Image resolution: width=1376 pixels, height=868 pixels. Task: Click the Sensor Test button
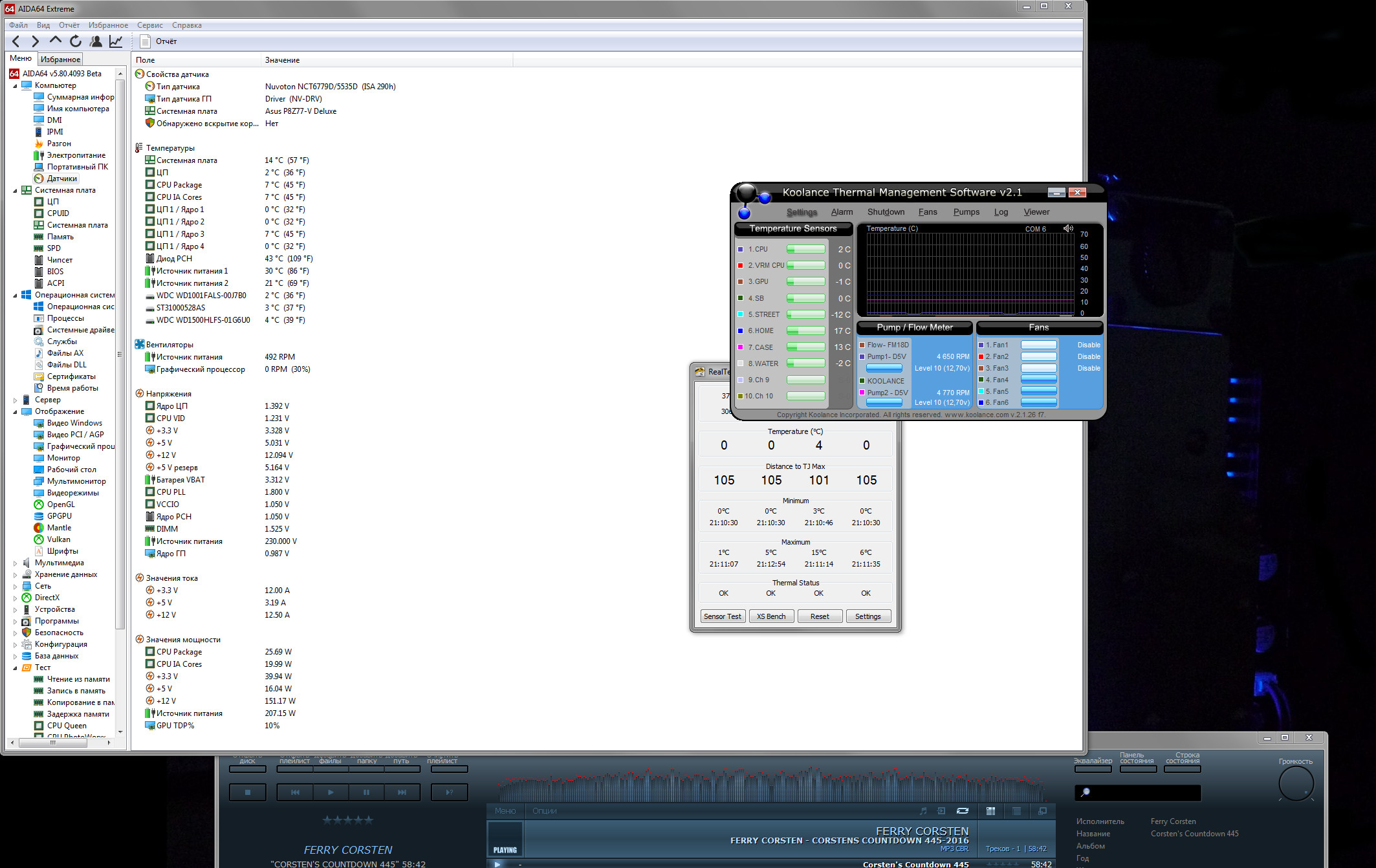click(x=723, y=616)
